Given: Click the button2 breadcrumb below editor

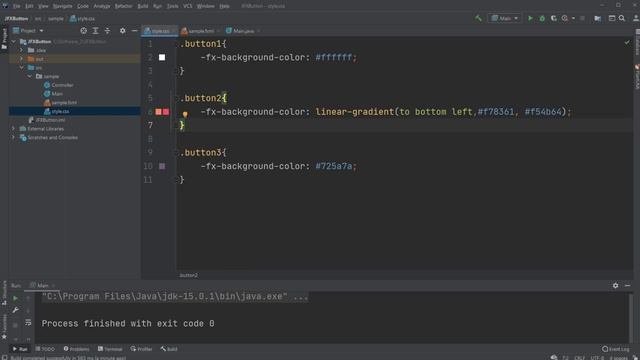Looking at the screenshot, I should [189, 276].
